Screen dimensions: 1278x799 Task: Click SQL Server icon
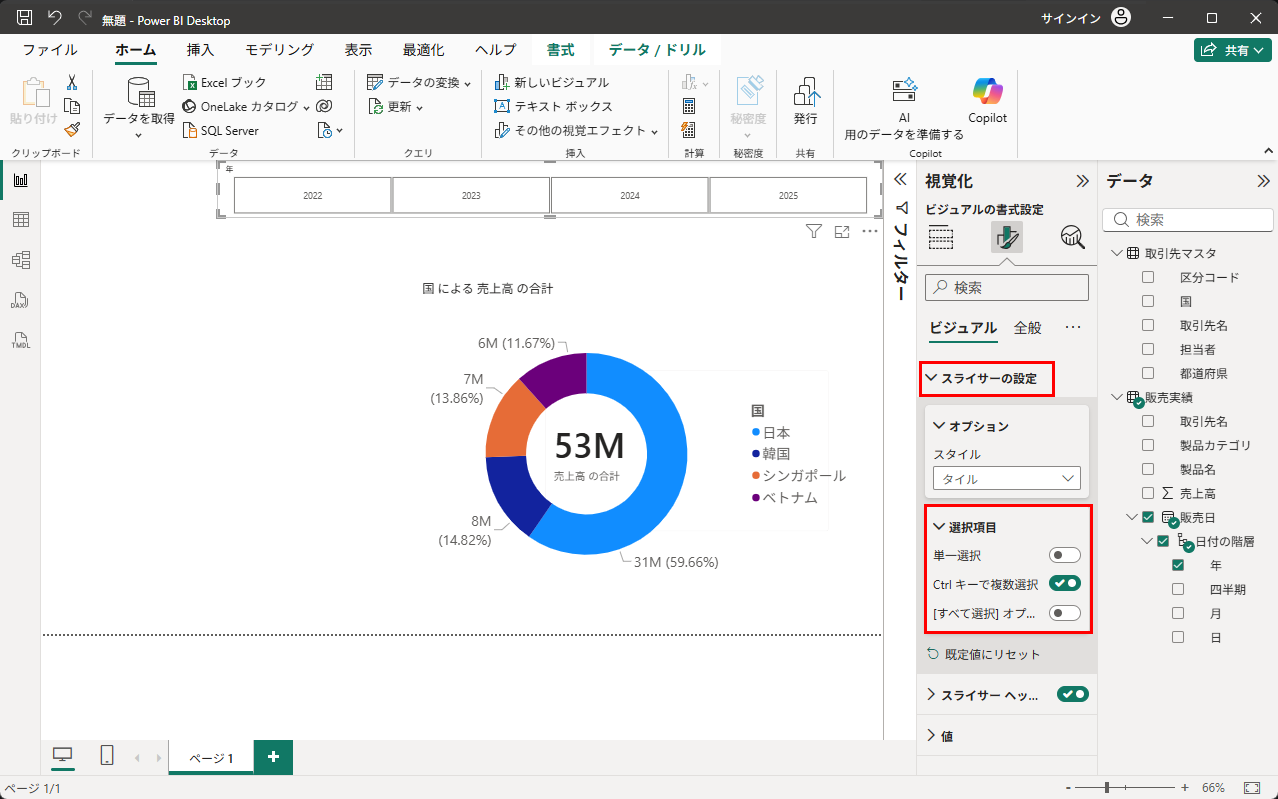tap(191, 130)
